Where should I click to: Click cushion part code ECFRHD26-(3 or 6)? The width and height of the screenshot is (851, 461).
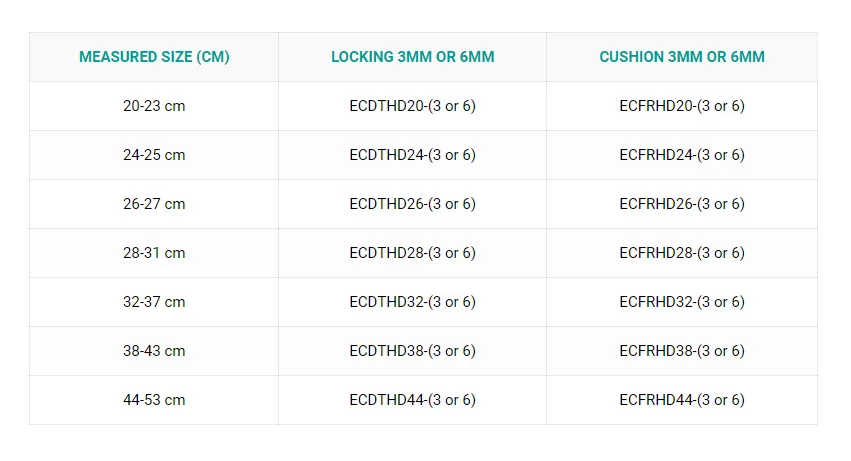click(682, 204)
